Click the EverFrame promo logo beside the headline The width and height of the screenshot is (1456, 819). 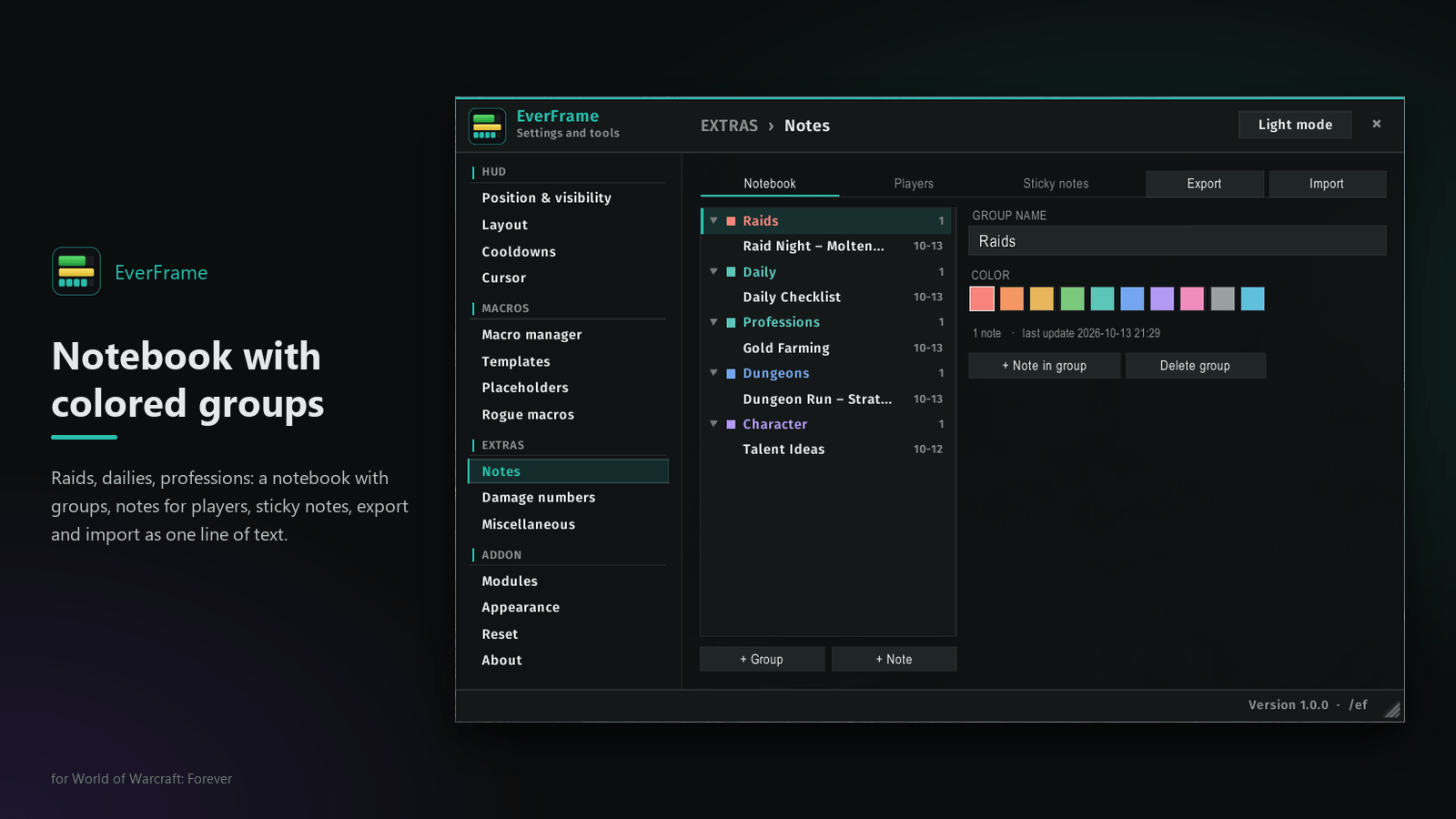coord(76,271)
